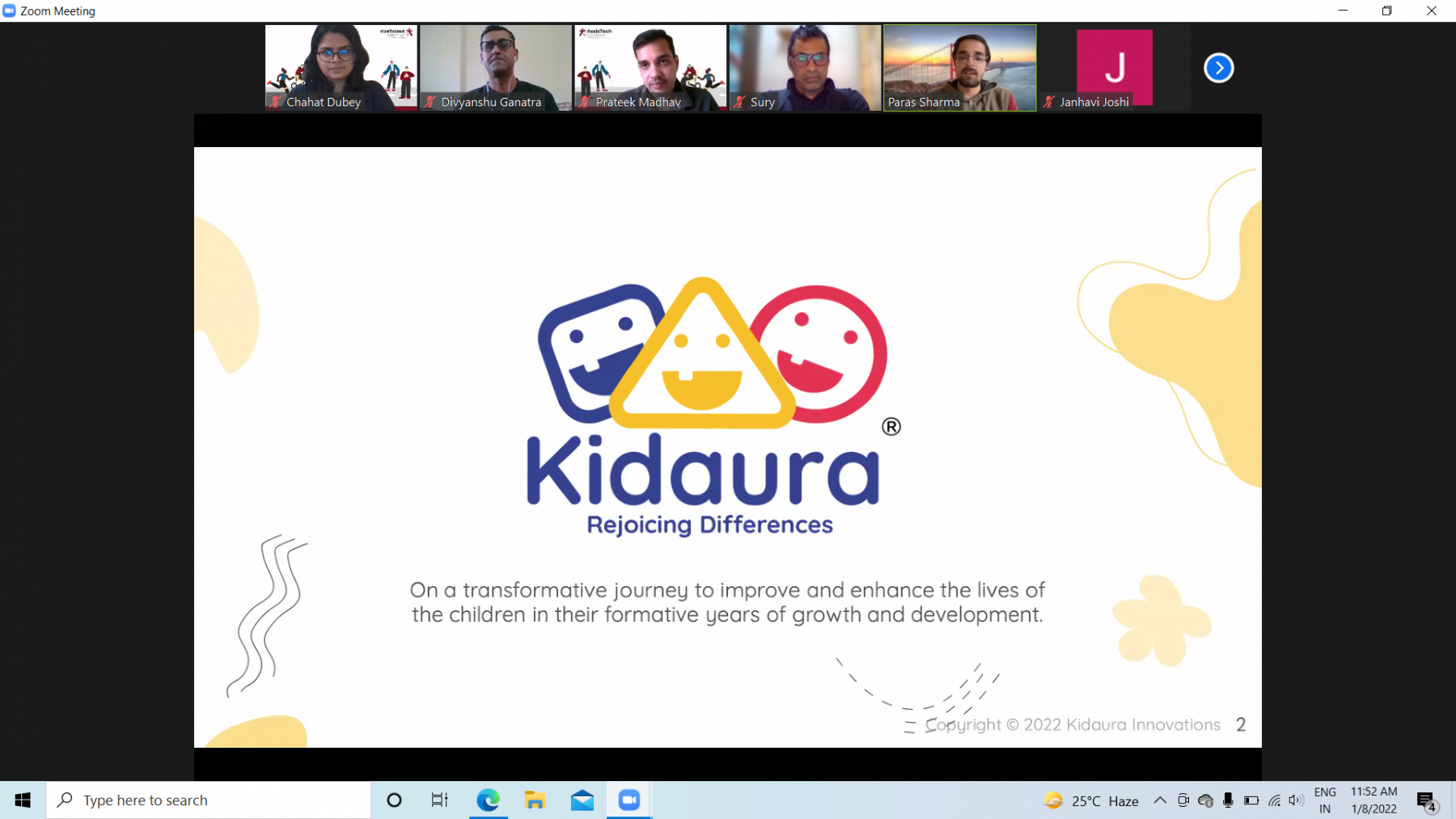1456x819 pixels.
Task: Expand hidden system tray icons
Action: (x=1160, y=800)
